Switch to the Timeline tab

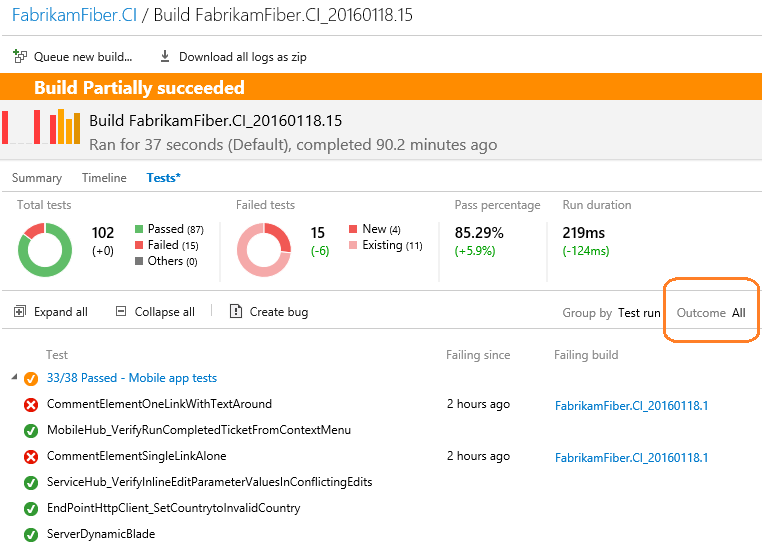tap(104, 178)
